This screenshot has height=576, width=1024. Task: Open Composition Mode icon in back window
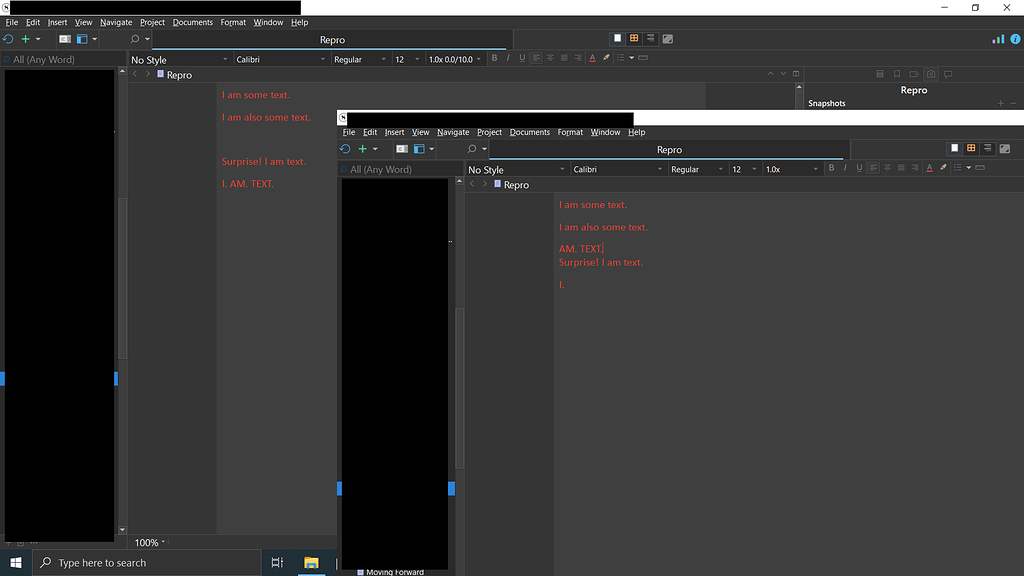(x=667, y=39)
